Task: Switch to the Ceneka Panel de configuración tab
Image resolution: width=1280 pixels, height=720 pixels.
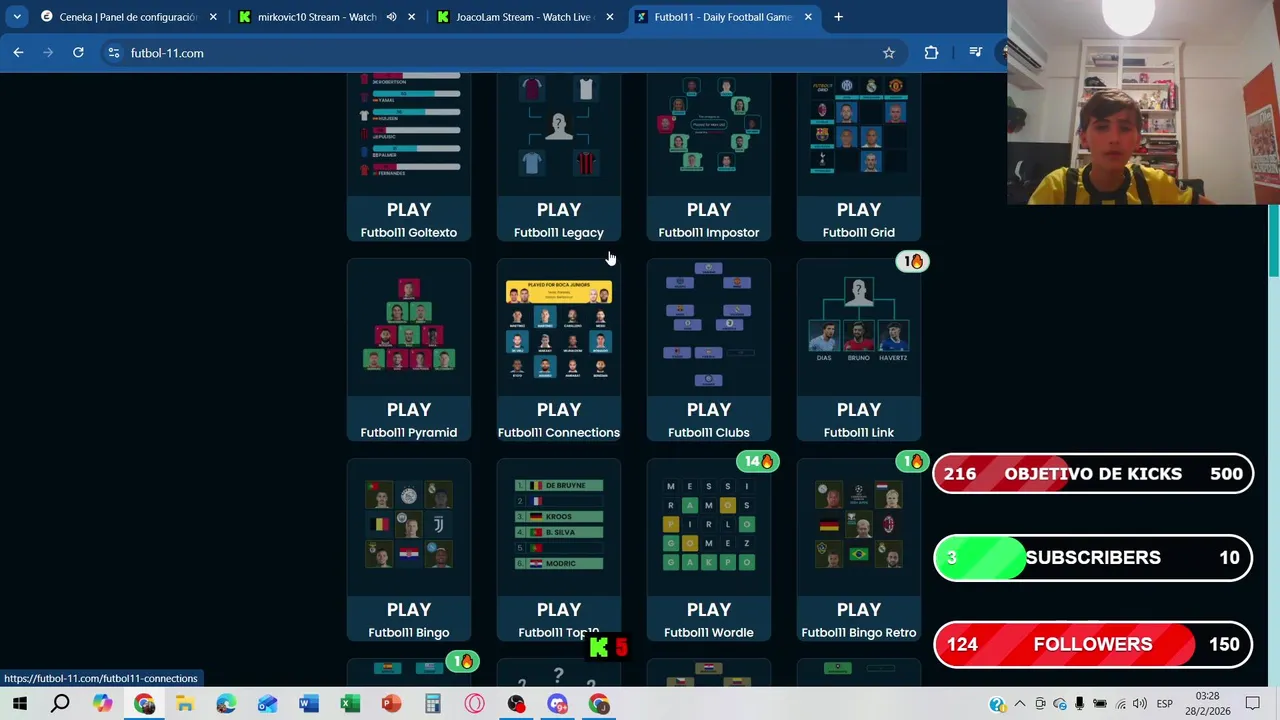Action: [128, 17]
